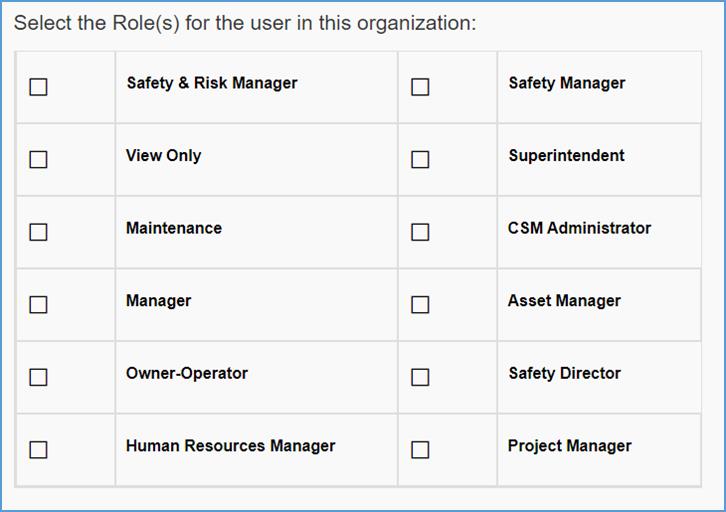
Task: Click the Safety Director label text
Action: click(564, 373)
